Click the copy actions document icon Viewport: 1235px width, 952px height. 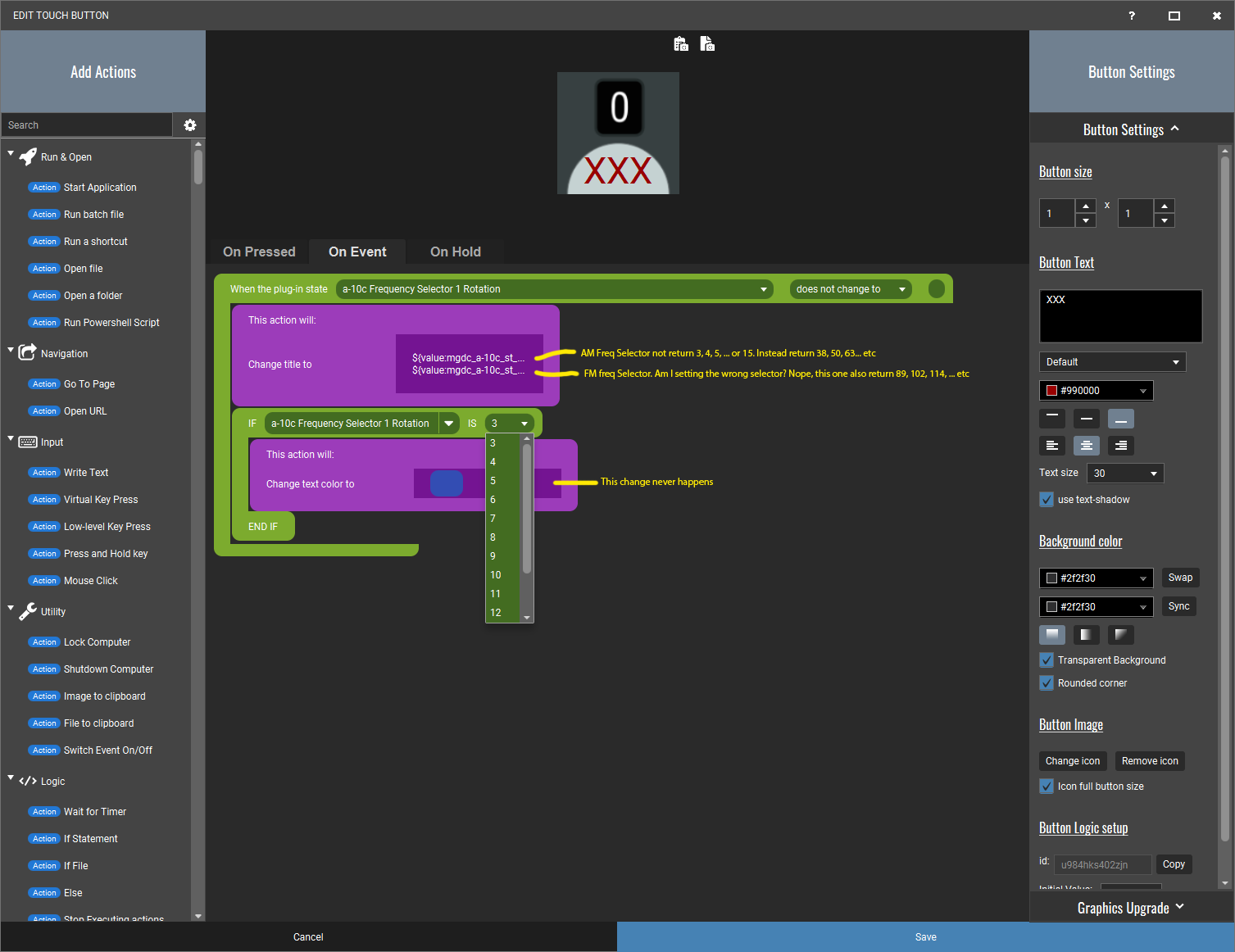click(x=707, y=44)
